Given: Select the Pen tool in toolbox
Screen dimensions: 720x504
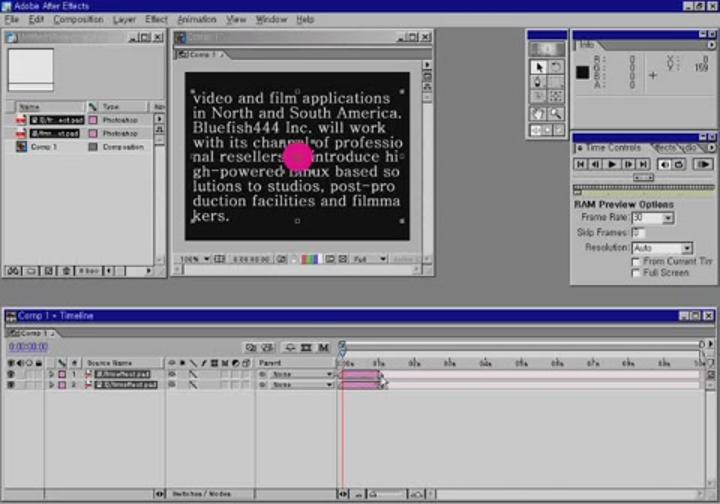Looking at the screenshot, I should pyautogui.click(x=538, y=82).
